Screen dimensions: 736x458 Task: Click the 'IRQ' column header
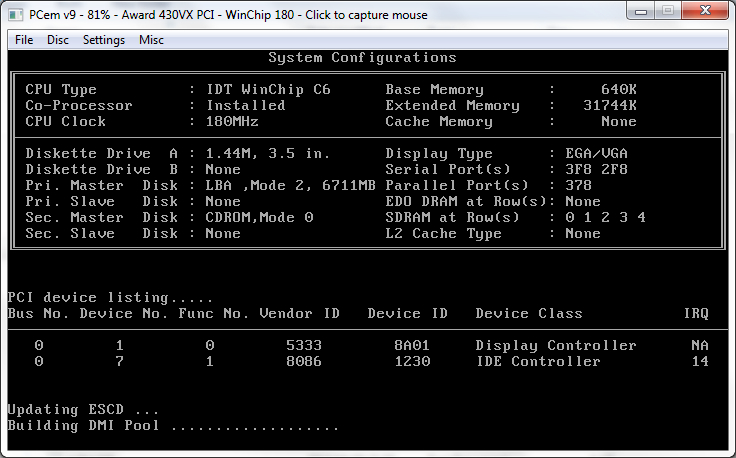(x=696, y=313)
